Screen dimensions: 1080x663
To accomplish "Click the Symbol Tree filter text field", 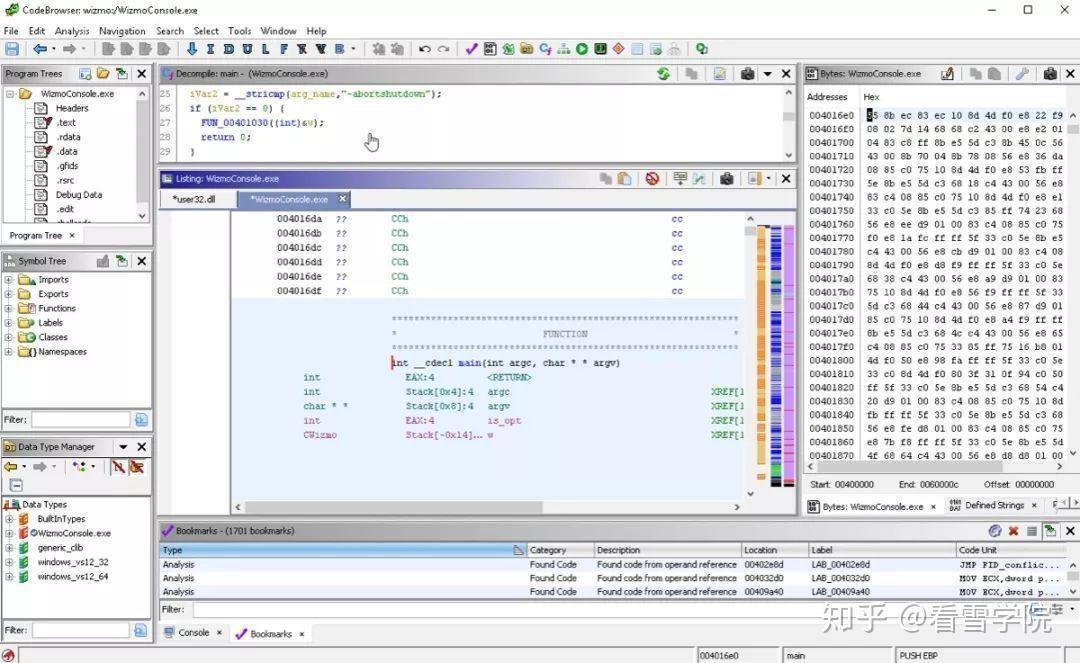I will 80,420.
